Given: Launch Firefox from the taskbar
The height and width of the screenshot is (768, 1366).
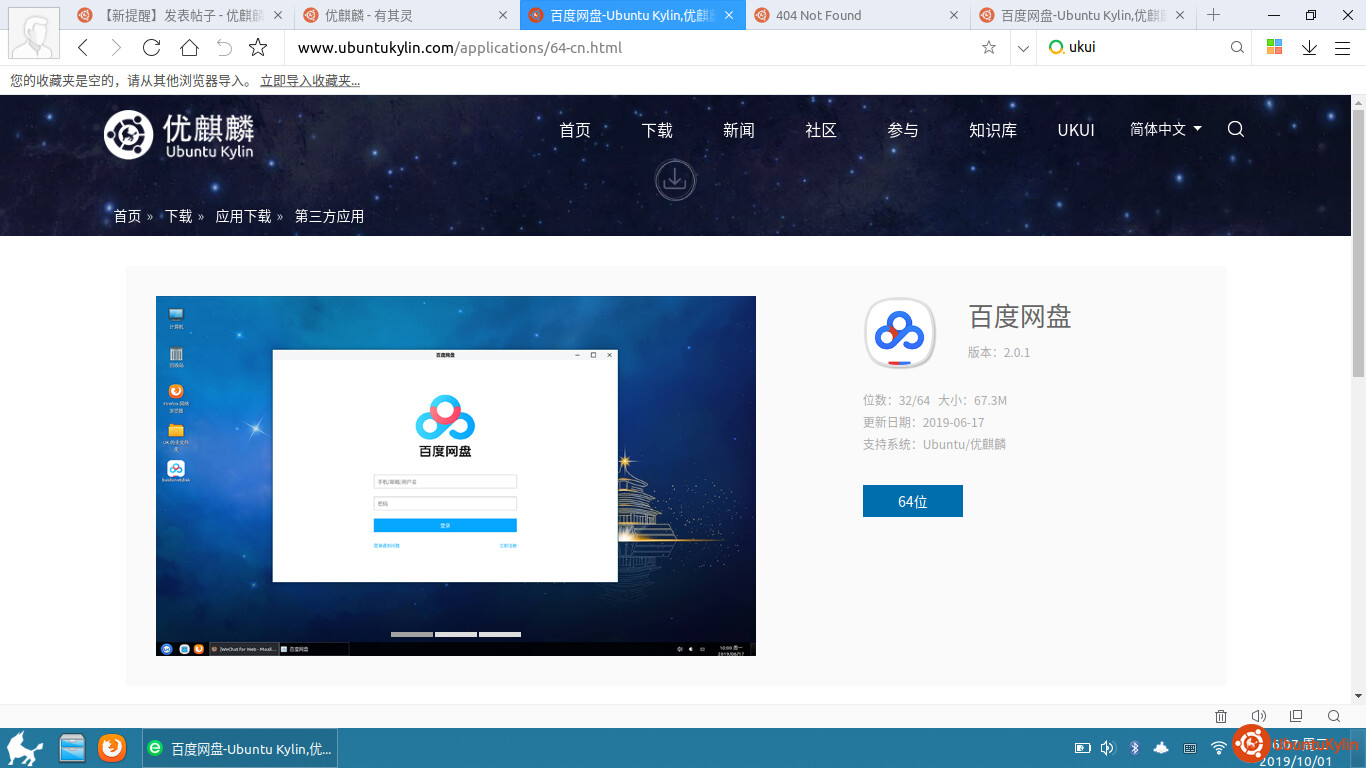Looking at the screenshot, I should tap(112, 747).
